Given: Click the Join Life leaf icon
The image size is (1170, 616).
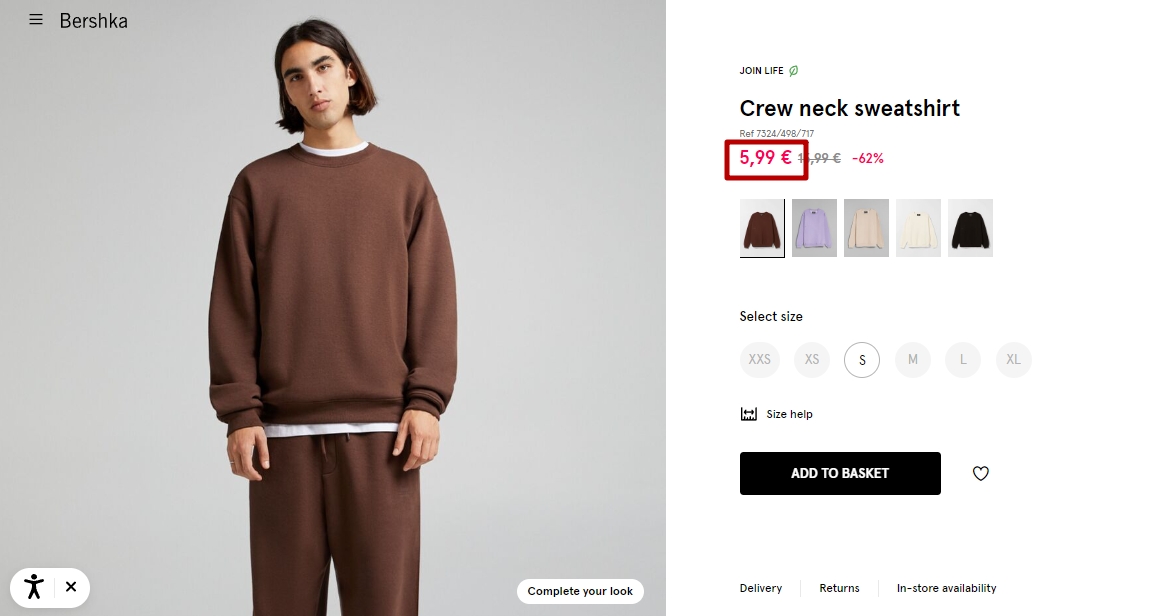Looking at the screenshot, I should [x=794, y=71].
